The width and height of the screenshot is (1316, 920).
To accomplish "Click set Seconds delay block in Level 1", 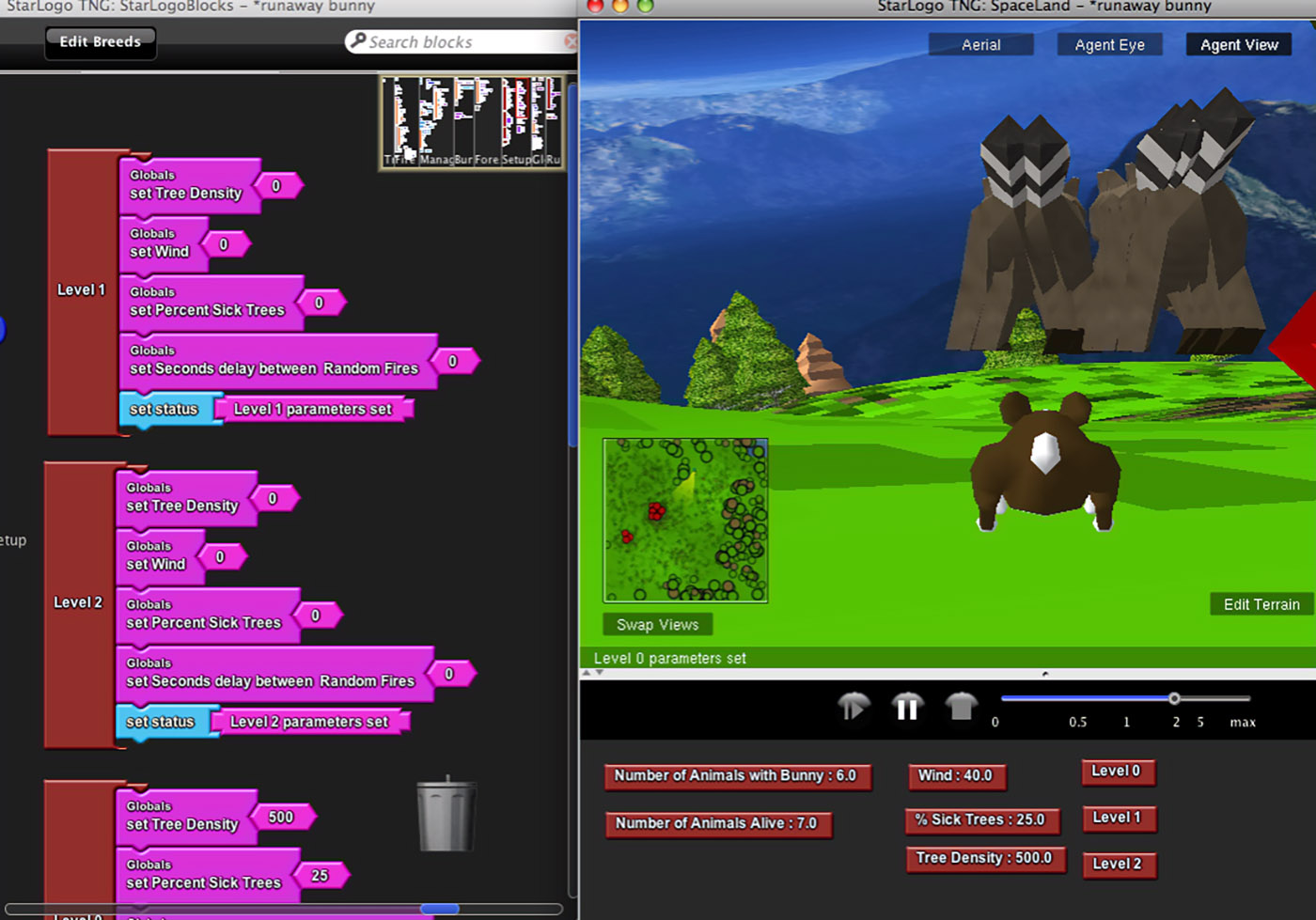I will (276, 361).
